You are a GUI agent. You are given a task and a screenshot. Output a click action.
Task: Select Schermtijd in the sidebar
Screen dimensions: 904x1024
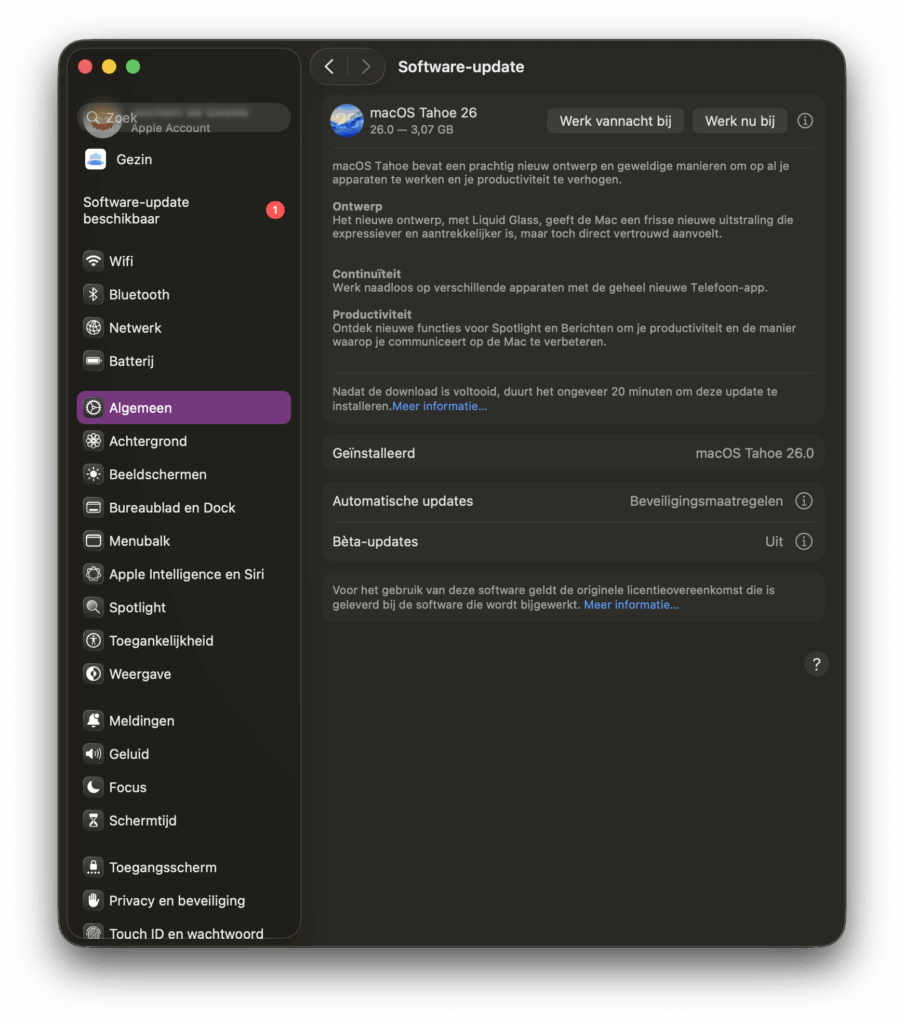[x=184, y=820]
